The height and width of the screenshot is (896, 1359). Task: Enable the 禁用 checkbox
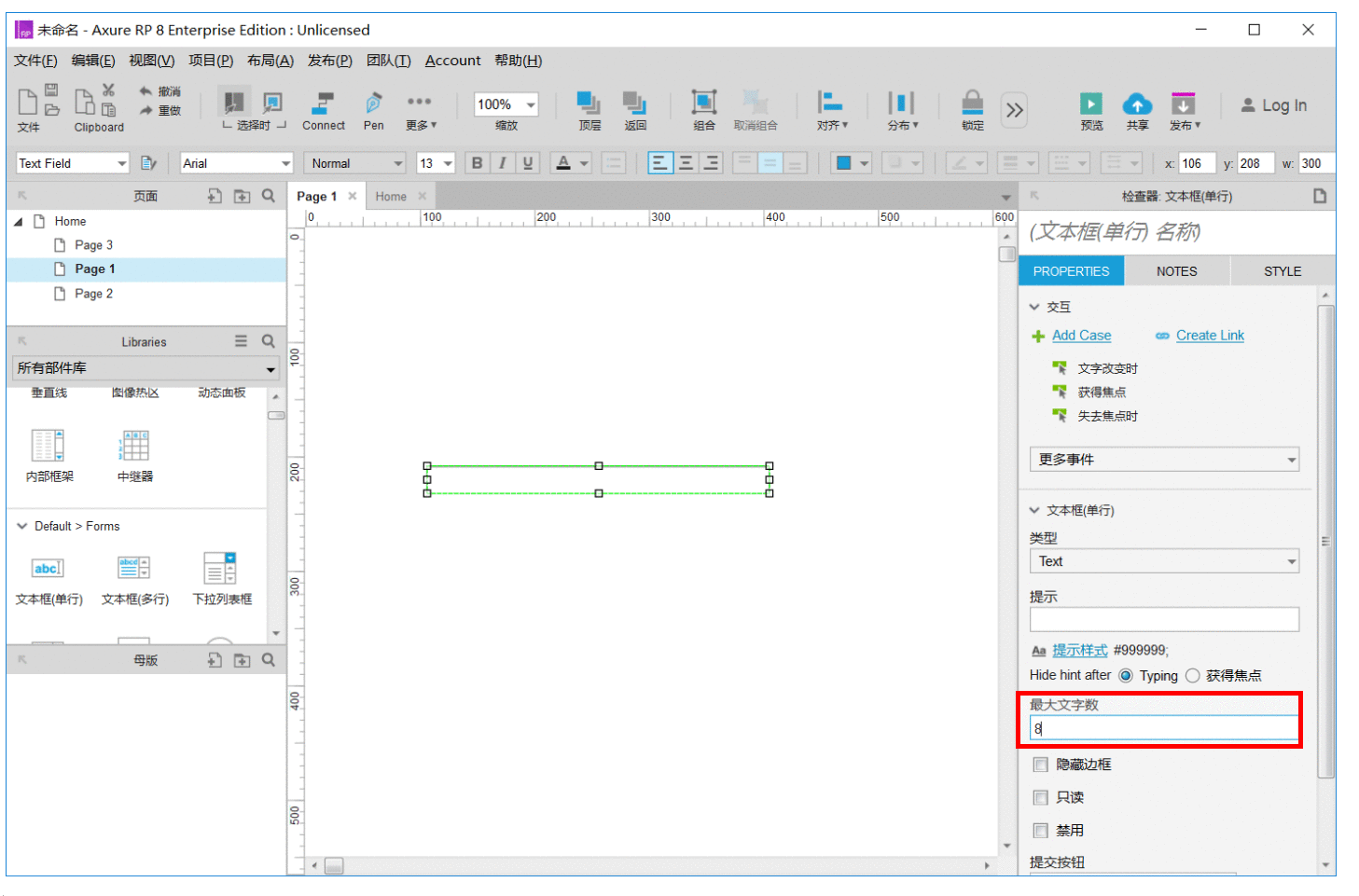pyautogui.click(x=1041, y=831)
